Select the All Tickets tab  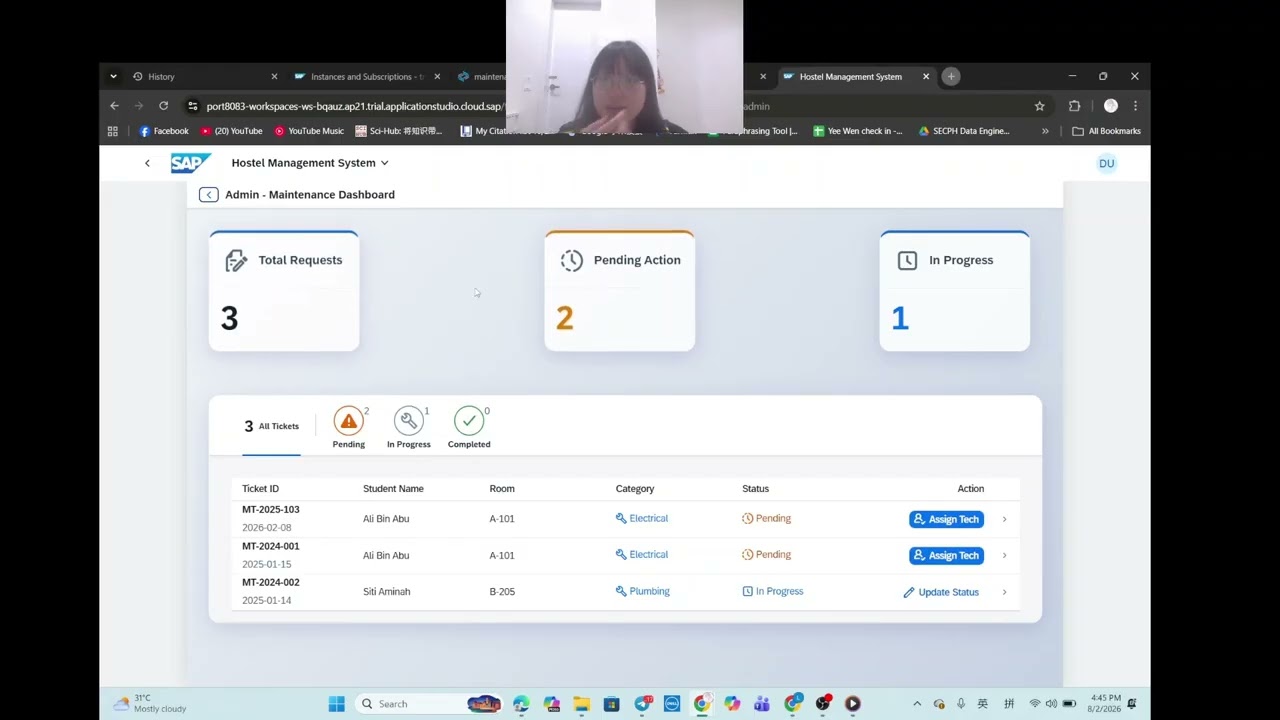coord(271,427)
